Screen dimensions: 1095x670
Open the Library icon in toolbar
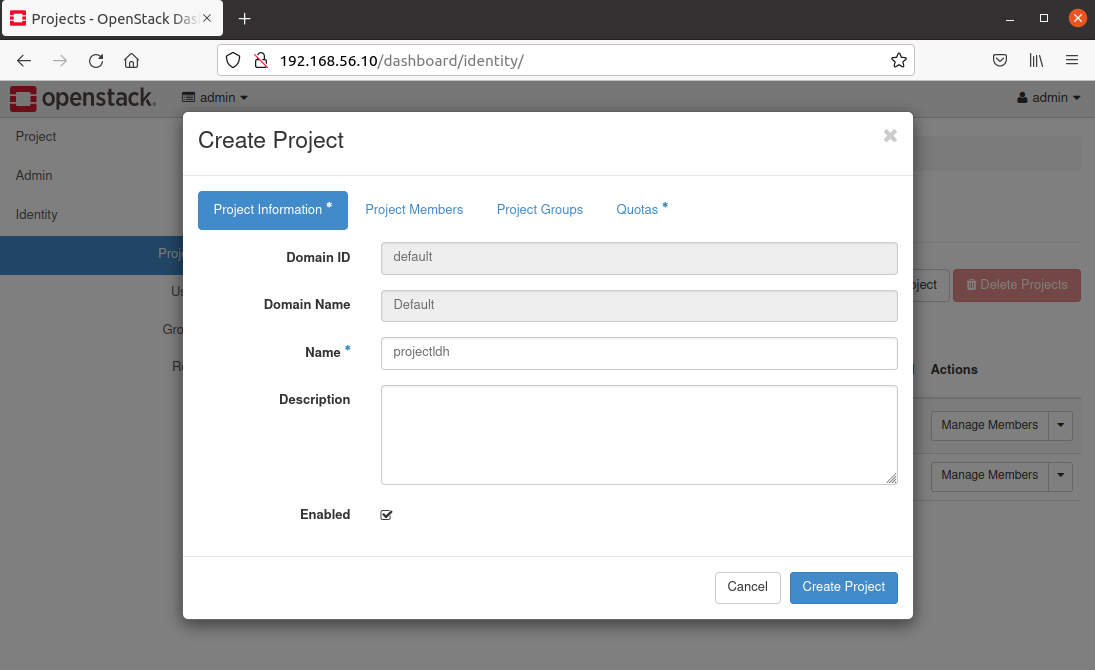pos(1036,61)
